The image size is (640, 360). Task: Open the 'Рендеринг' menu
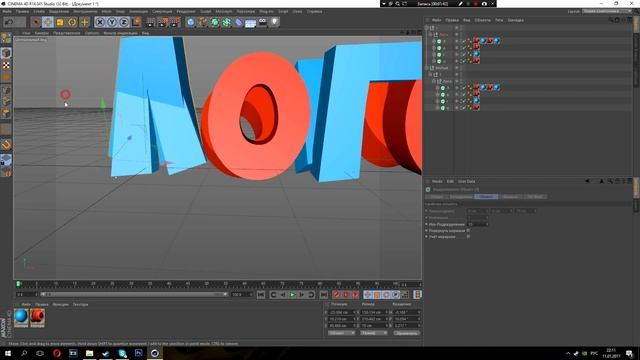tap(186, 11)
